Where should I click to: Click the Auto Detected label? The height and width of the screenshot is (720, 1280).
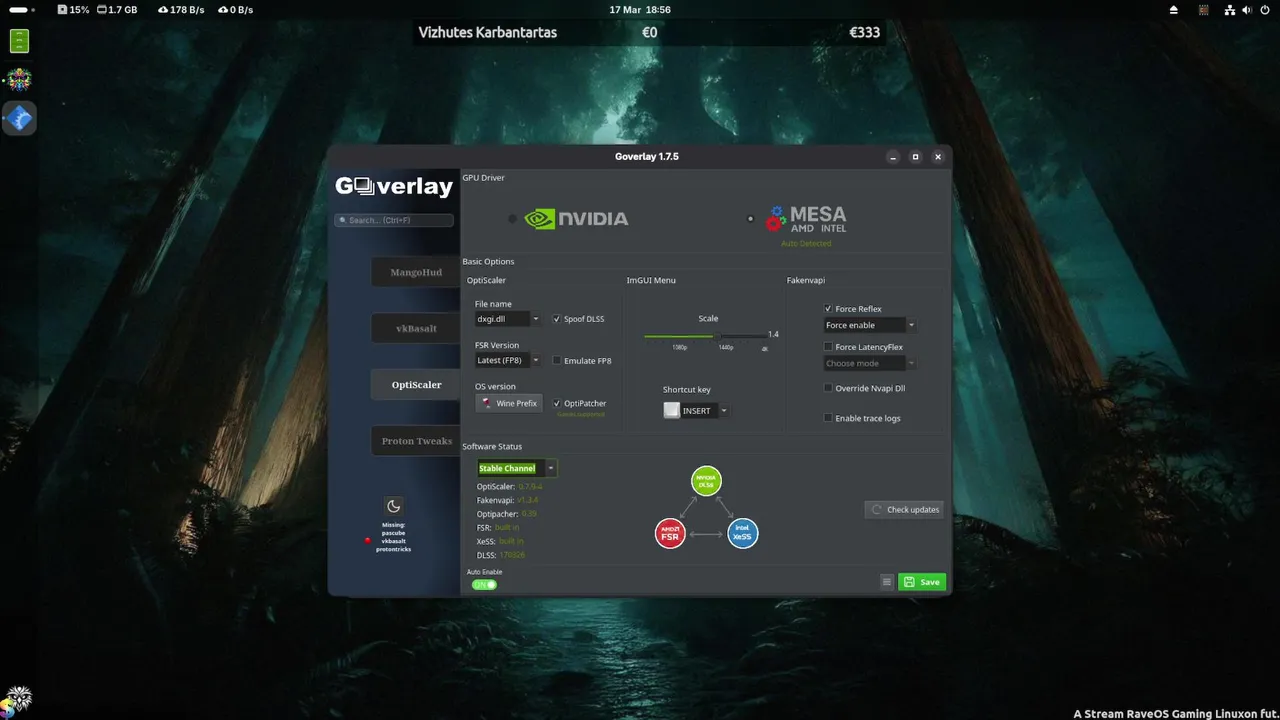[806, 243]
